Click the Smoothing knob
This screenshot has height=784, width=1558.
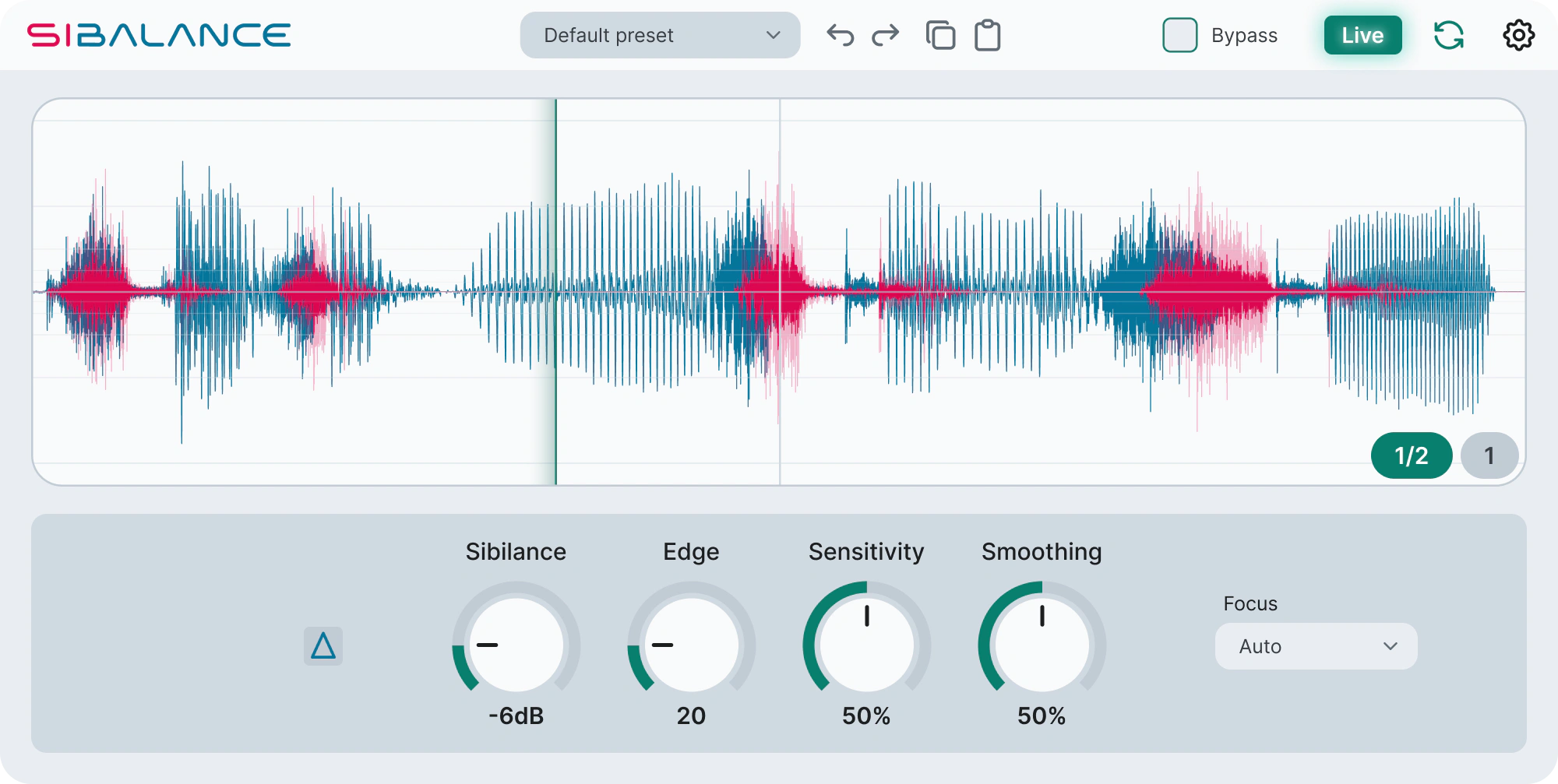[x=1042, y=645]
